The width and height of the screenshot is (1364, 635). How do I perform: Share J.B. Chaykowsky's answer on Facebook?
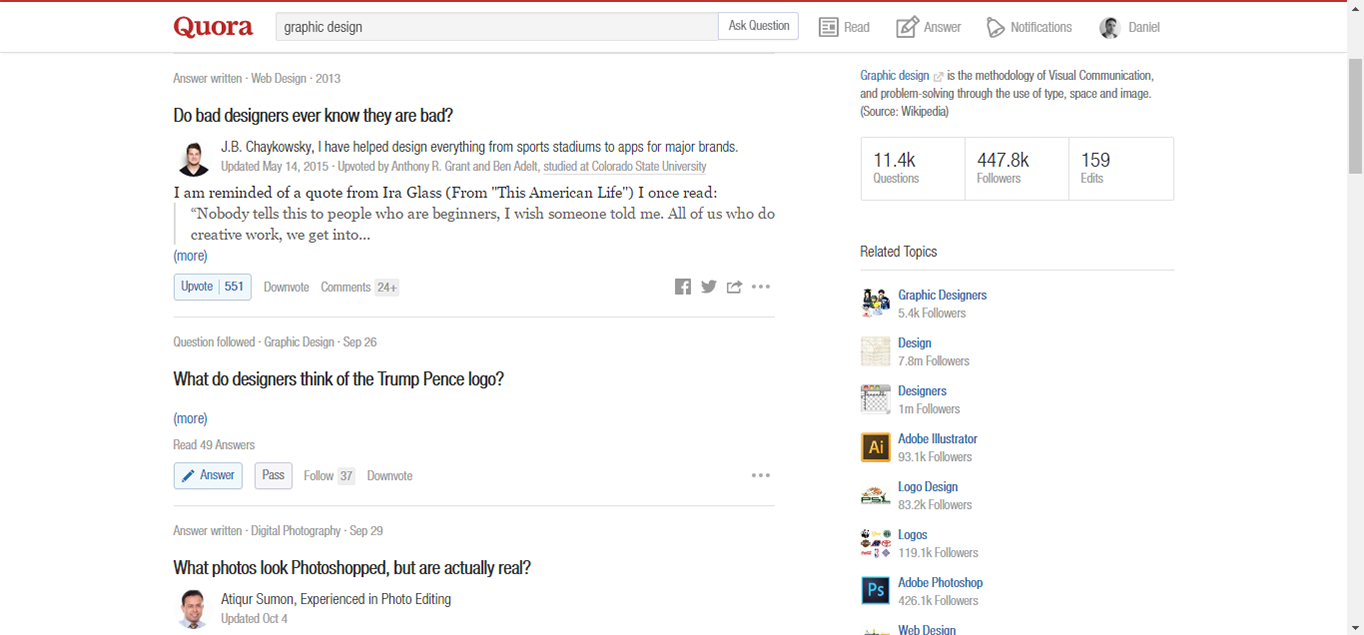pyautogui.click(x=683, y=287)
